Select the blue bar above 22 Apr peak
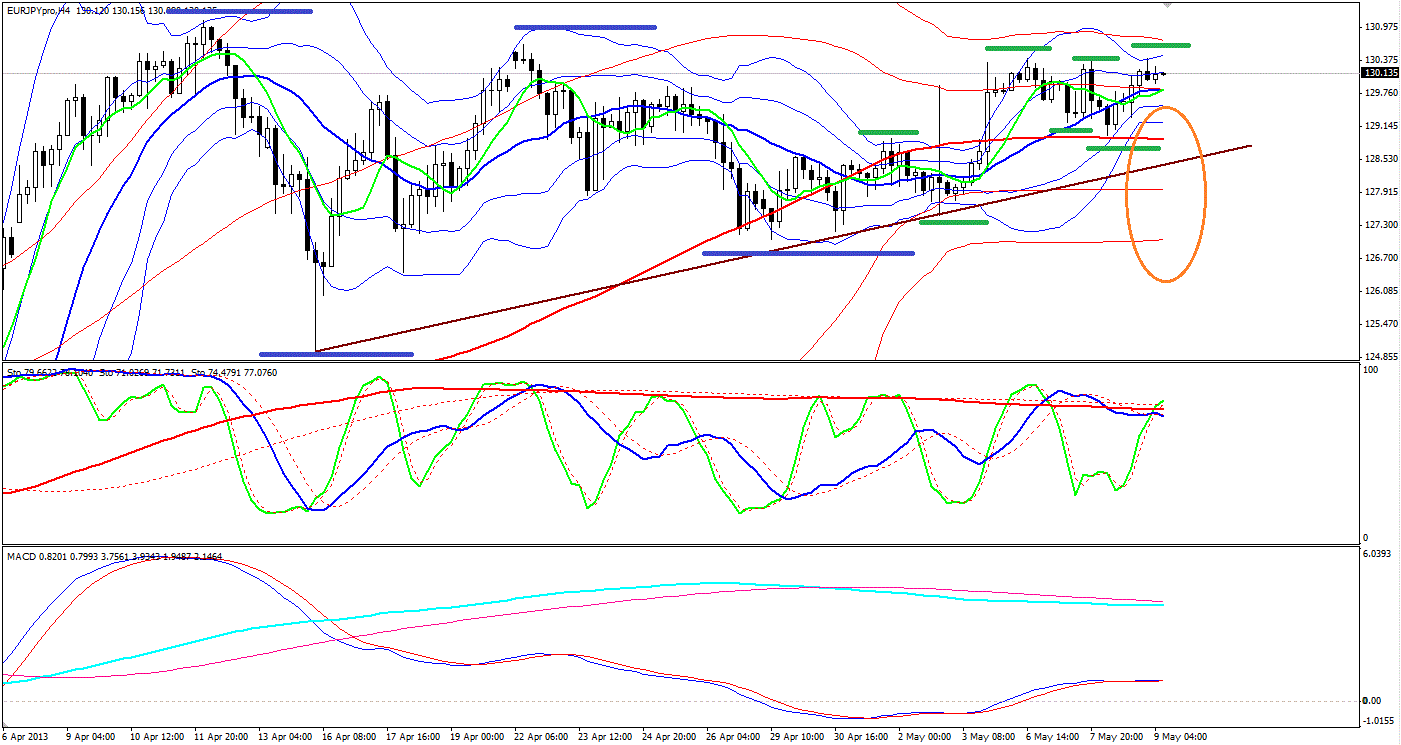This screenshot has height=745, width=1401. 585,27
